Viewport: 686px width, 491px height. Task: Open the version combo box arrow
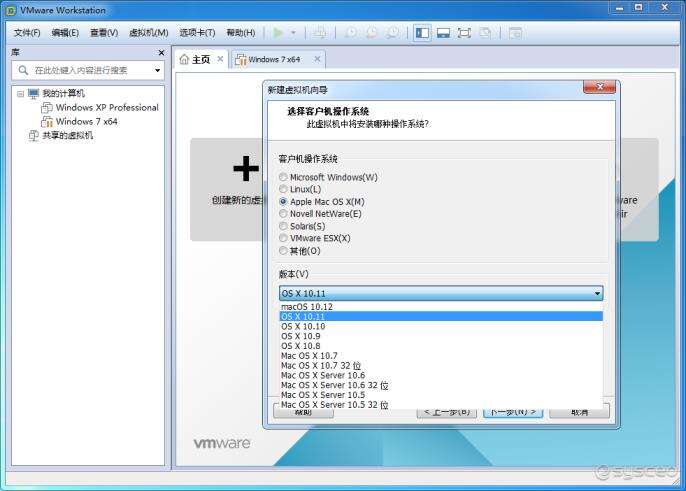pos(597,294)
